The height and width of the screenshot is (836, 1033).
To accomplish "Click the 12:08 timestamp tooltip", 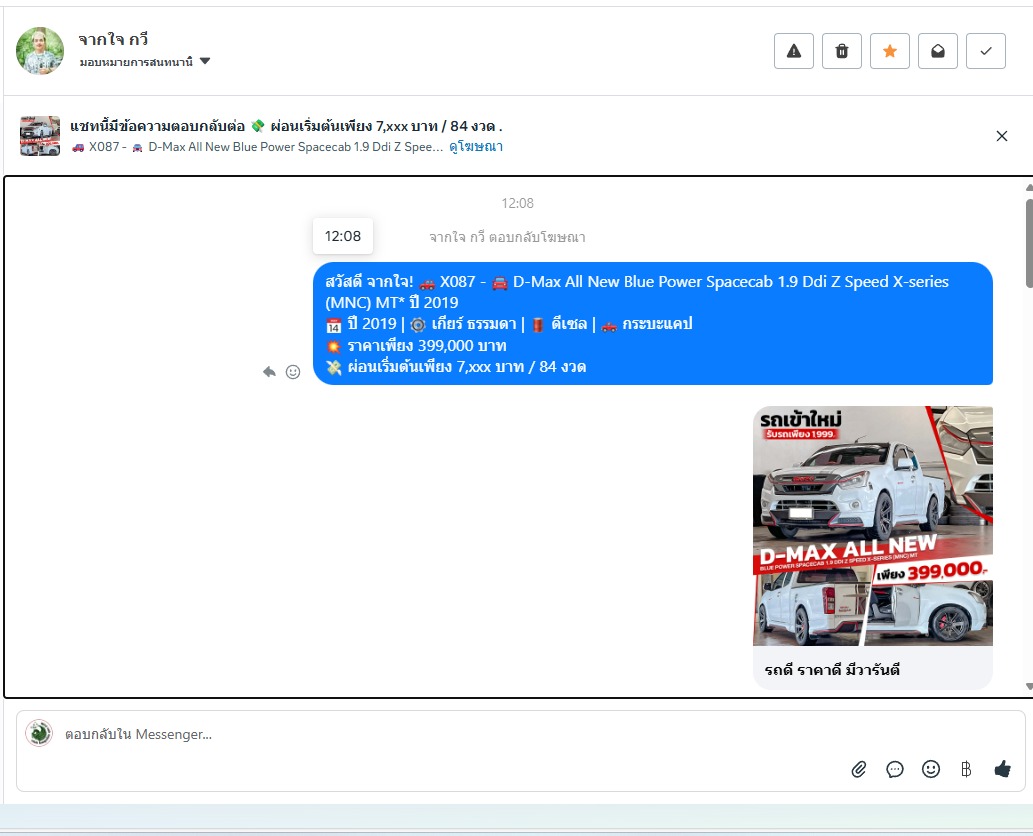I will (x=343, y=236).
